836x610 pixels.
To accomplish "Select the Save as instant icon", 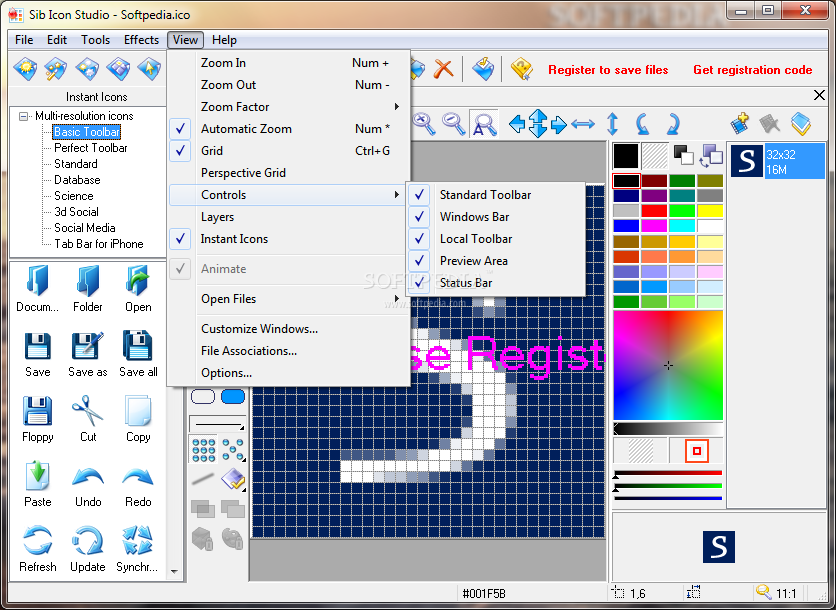I will [x=87, y=354].
